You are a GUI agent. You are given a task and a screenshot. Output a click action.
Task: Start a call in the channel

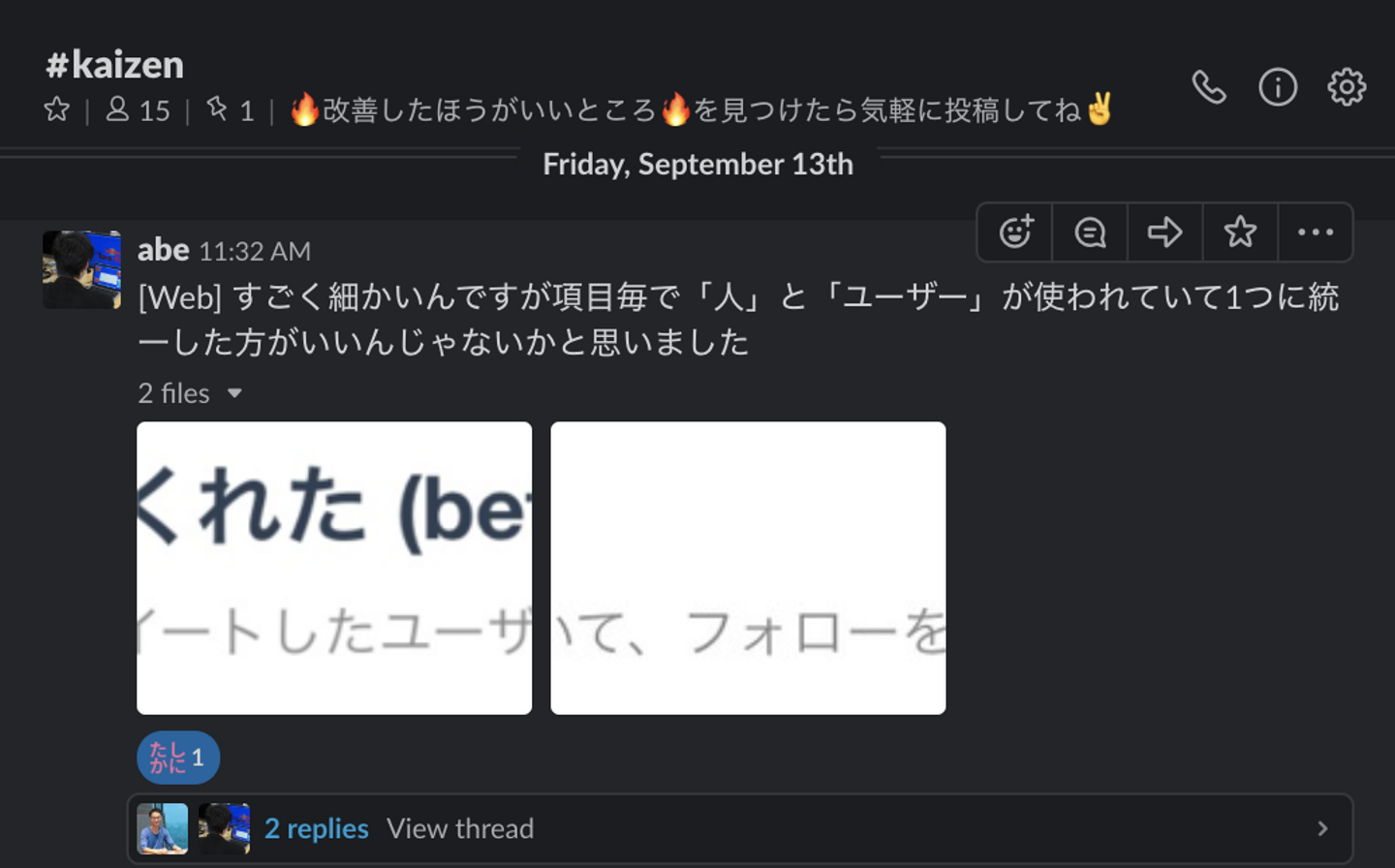coord(1208,88)
